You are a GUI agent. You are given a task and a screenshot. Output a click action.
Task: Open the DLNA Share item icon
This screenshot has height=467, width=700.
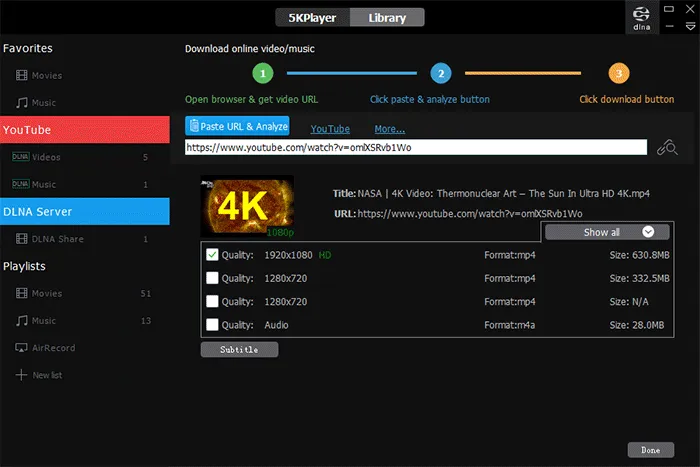[x=21, y=239]
